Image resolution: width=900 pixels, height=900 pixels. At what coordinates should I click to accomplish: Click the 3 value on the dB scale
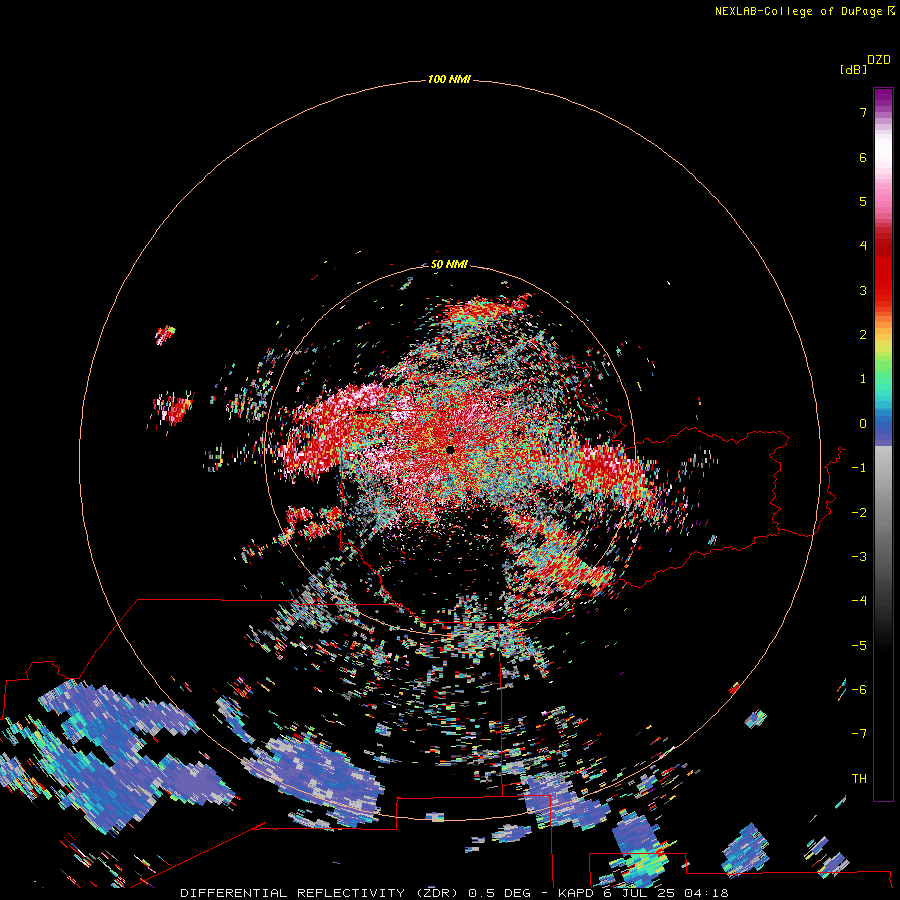pos(863,290)
